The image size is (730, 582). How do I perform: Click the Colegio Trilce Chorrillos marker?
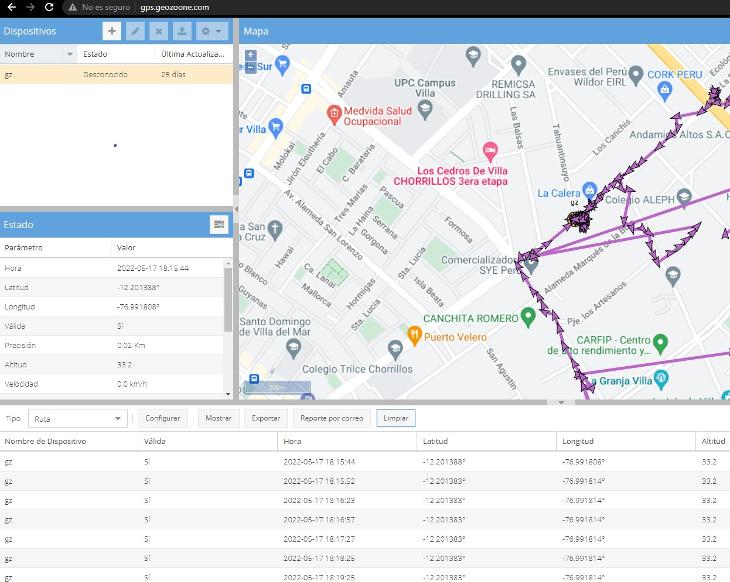click(x=395, y=350)
